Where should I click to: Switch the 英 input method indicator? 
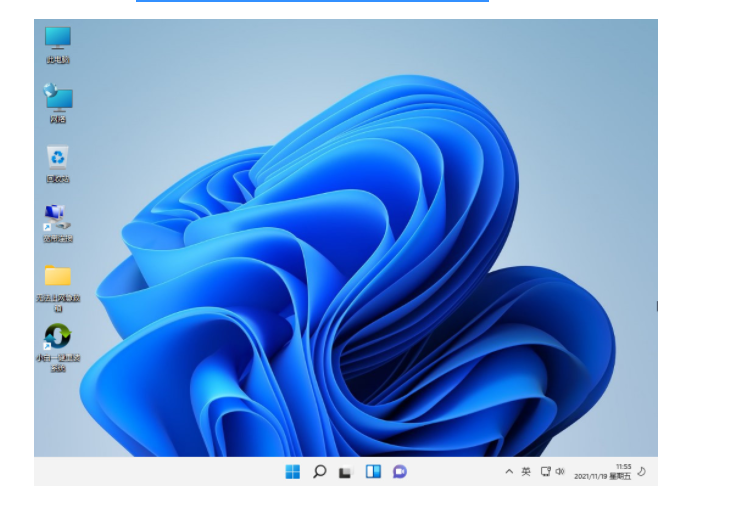(x=526, y=471)
